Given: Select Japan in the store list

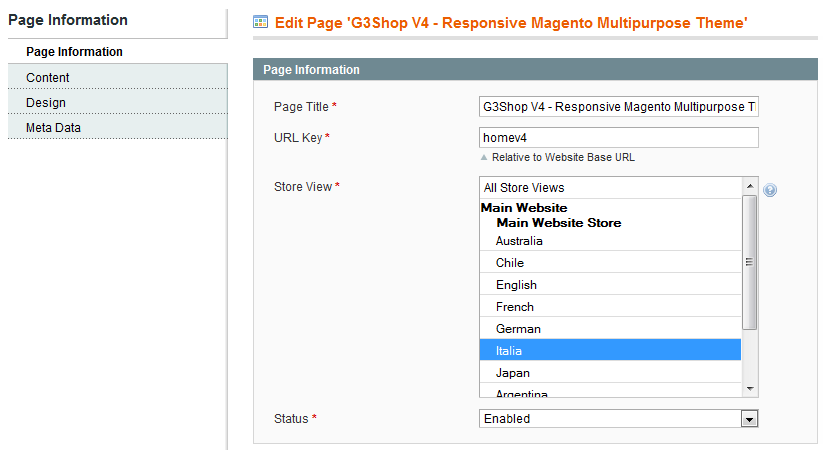Looking at the screenshot, I should point(610,373).
